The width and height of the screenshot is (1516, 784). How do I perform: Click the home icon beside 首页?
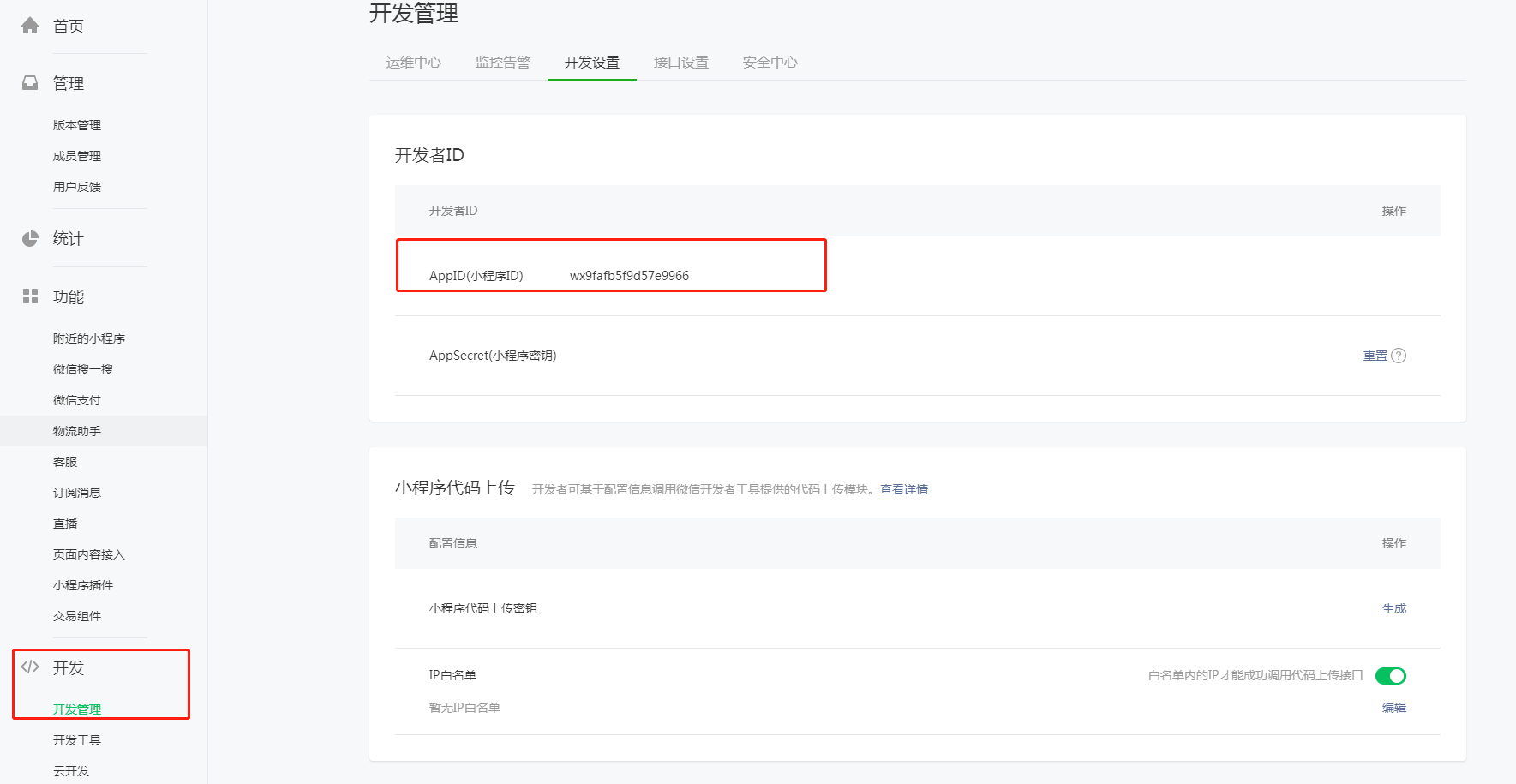click(x=30, y=26)
